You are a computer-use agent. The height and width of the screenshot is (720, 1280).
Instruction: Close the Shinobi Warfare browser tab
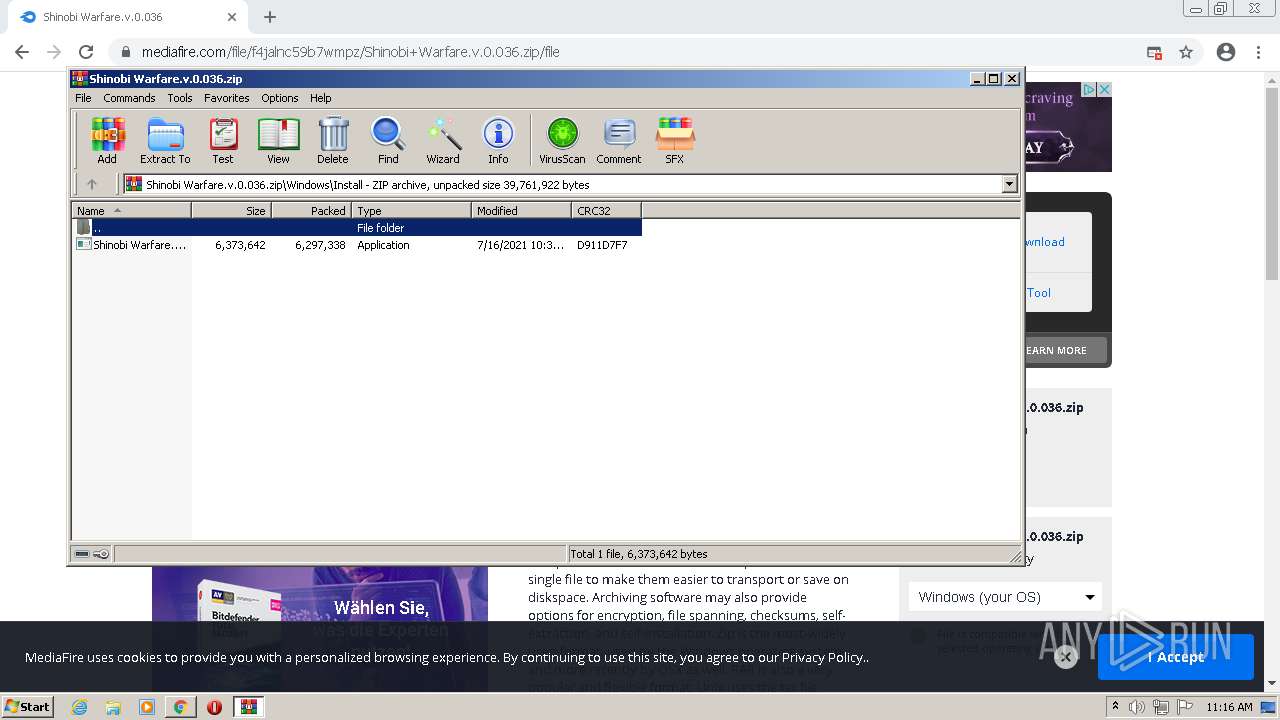(x=231, y=17)
